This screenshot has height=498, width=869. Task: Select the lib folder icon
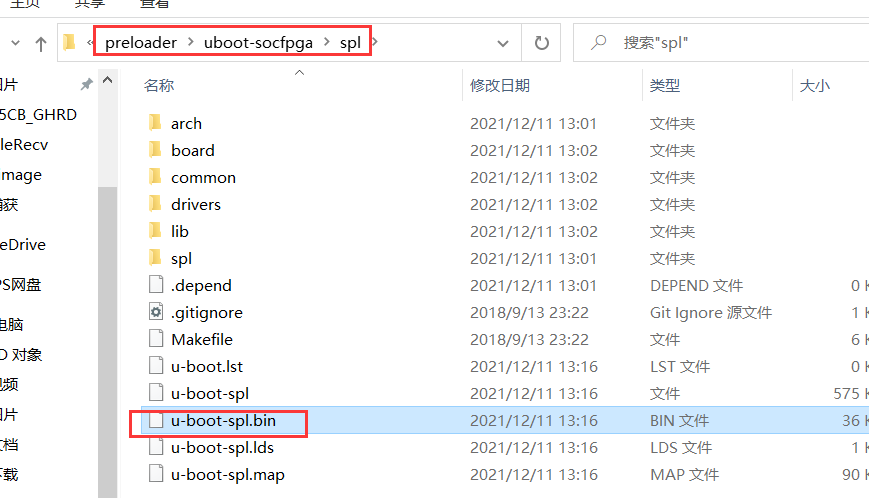click(x=155, y=230)
